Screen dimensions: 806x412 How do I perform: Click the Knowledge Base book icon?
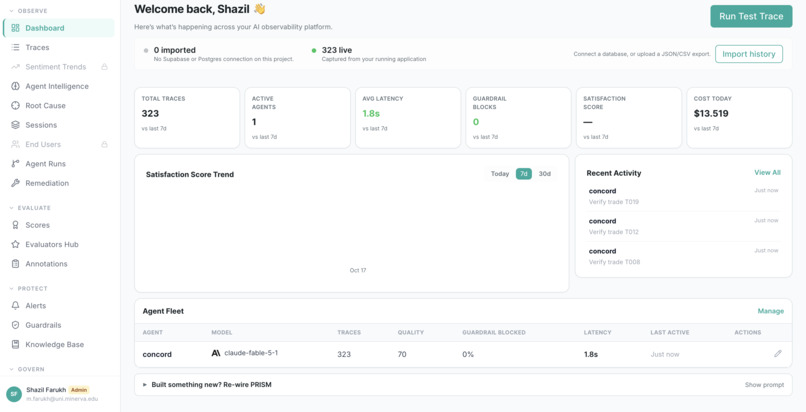coord(15,344)
